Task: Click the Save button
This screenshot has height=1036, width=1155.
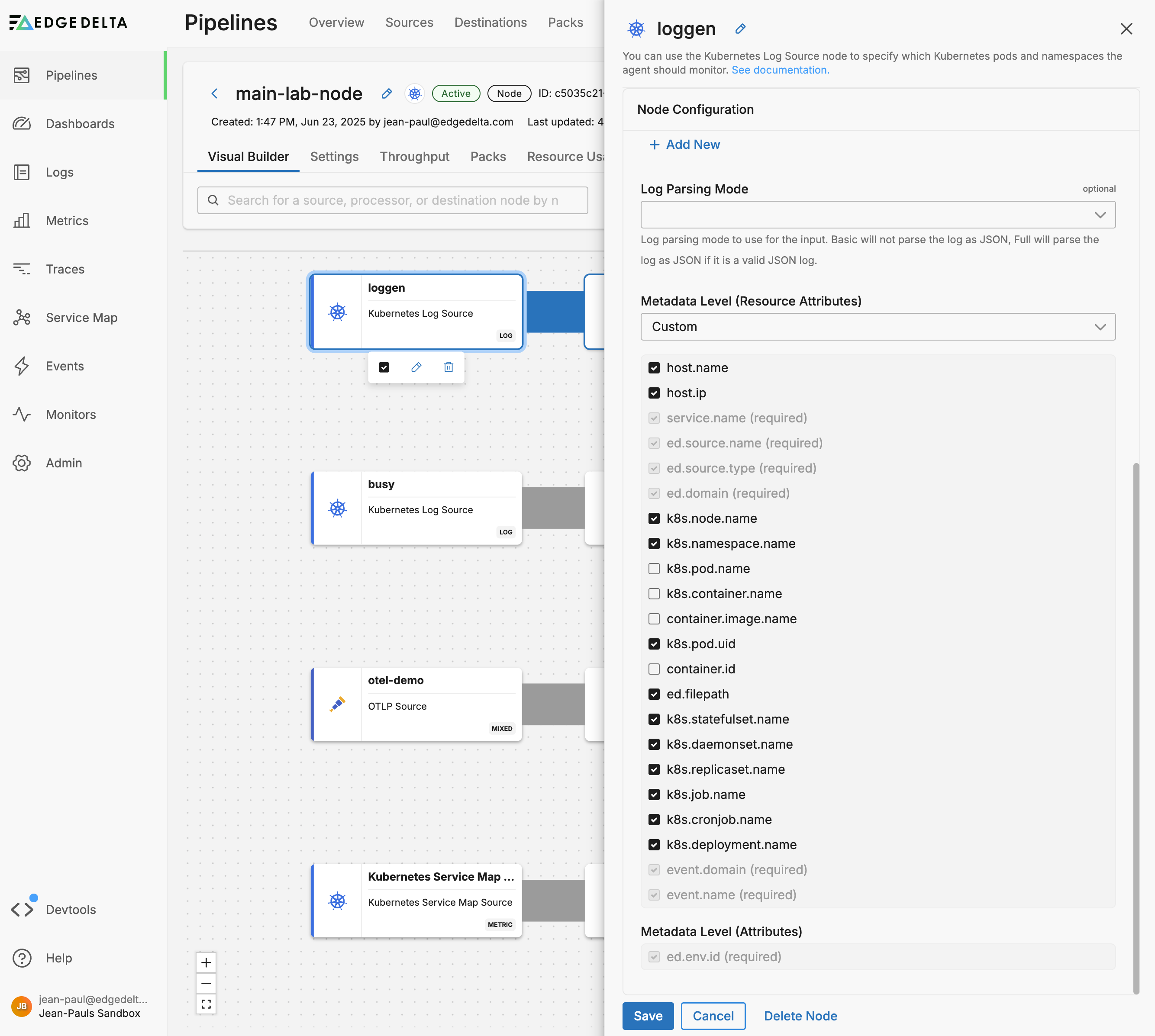Action: point(648,1016)
